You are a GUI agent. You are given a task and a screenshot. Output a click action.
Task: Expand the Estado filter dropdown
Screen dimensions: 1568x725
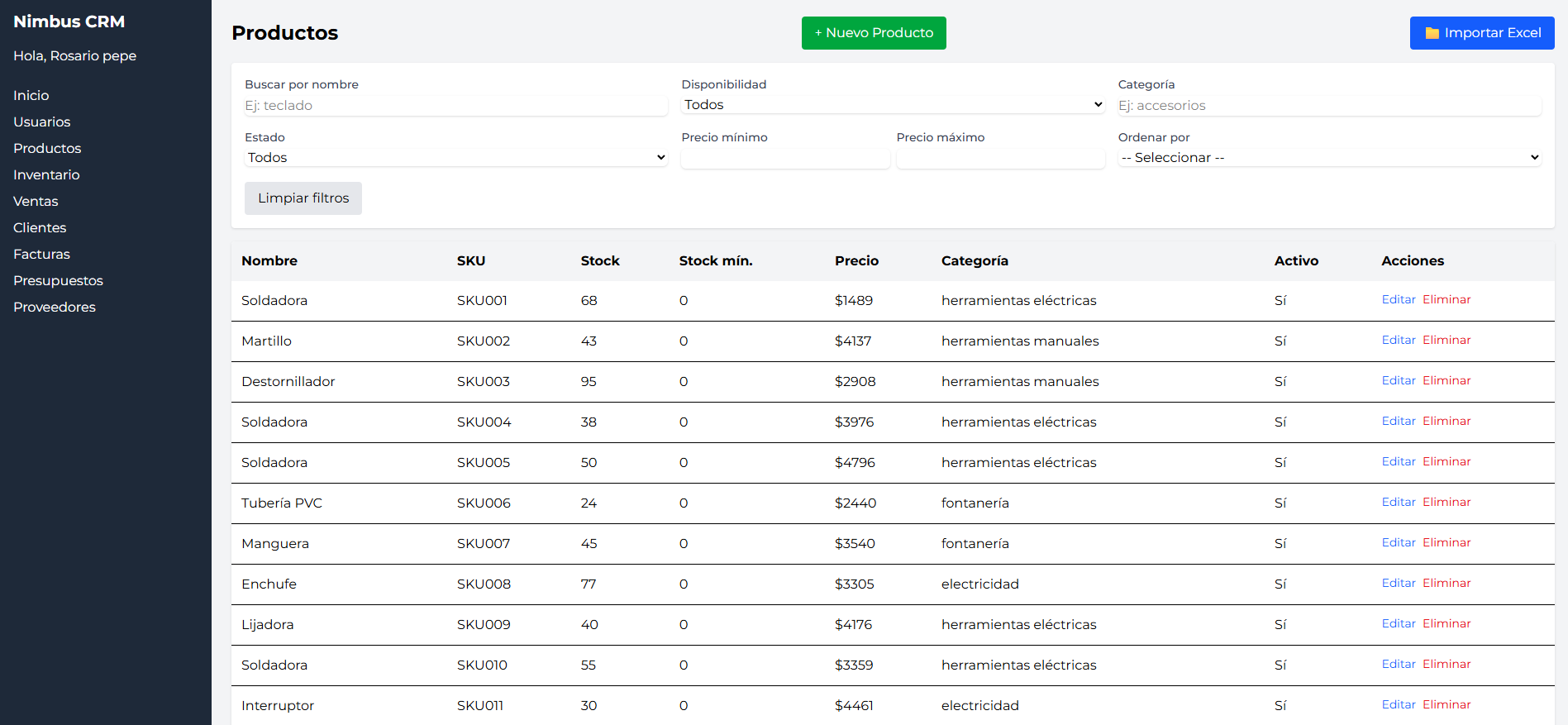[x=455, y=158]
